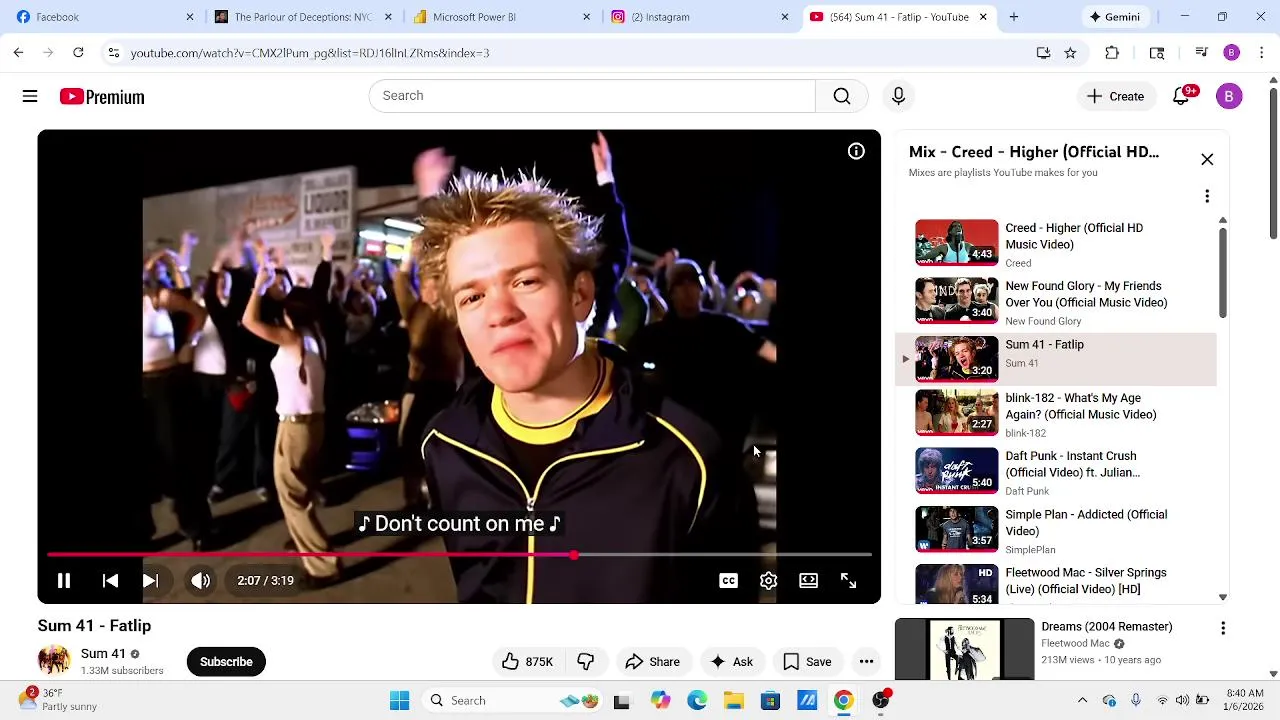Click the browser address bar URL
This screenshot has width=1280, height=720.
[x=310, y=53]
